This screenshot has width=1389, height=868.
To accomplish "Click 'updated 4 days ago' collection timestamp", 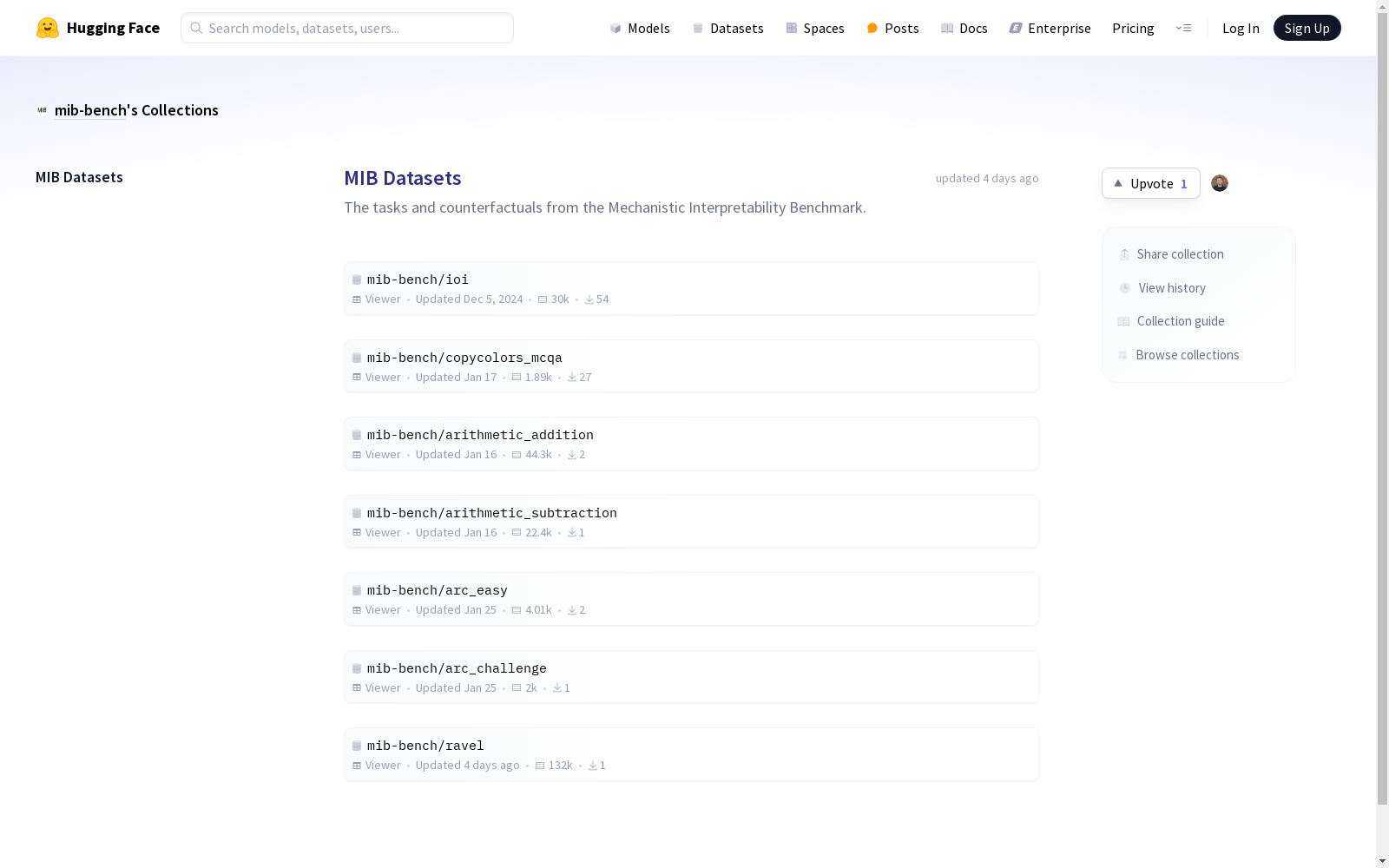I will tap(987, 178).
